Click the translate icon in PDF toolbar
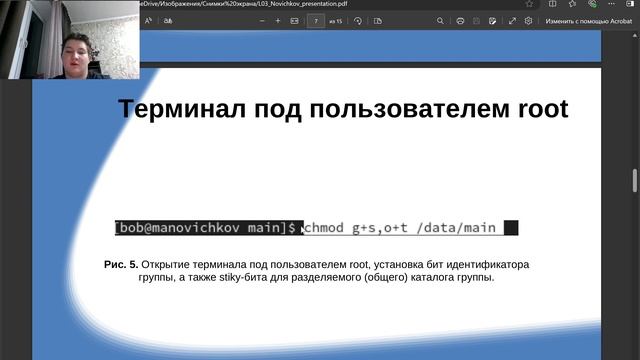640x360 pixels. point(168,21)
